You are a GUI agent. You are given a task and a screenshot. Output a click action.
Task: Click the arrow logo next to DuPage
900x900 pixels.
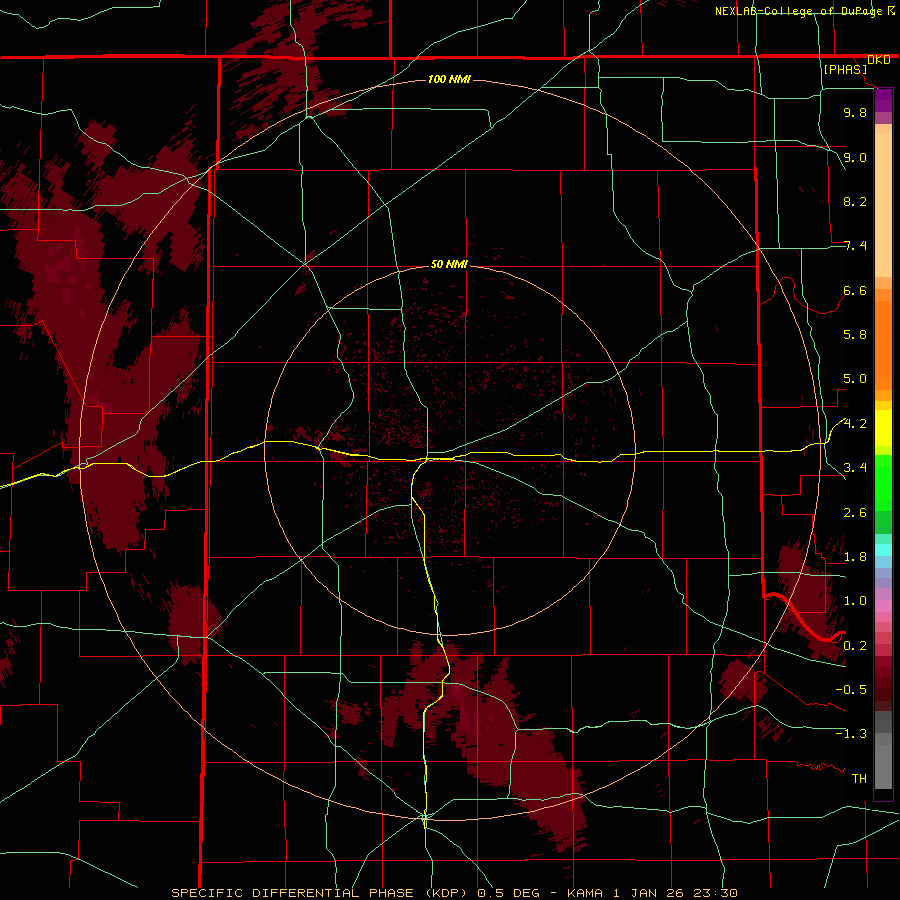pos(891,10)
